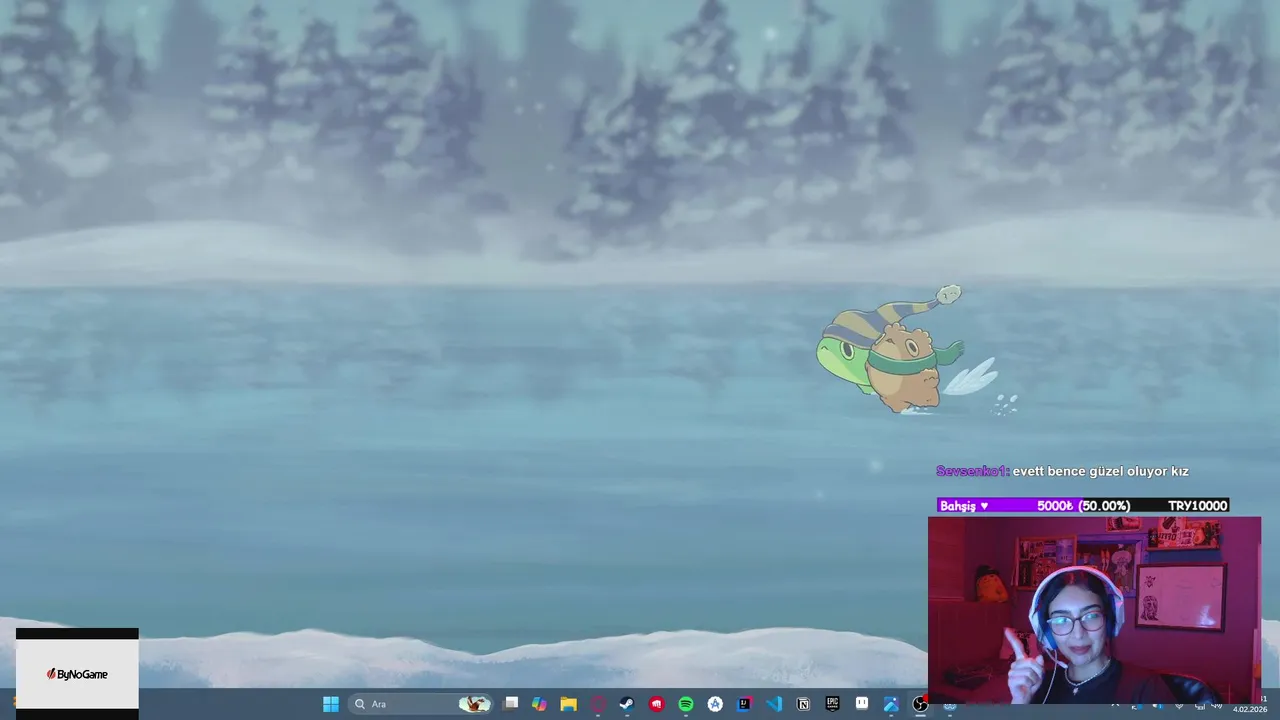Click the Sevsenko1 chat message text
The image size is (1280, 720).
tap(1101, 471)
